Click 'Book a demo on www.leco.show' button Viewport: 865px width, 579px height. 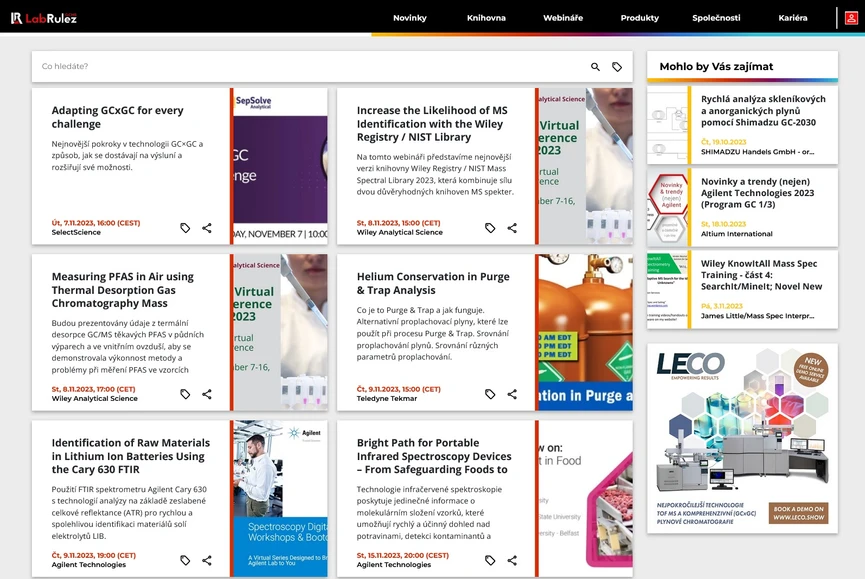pyautogui.click(x=798, y=513)
